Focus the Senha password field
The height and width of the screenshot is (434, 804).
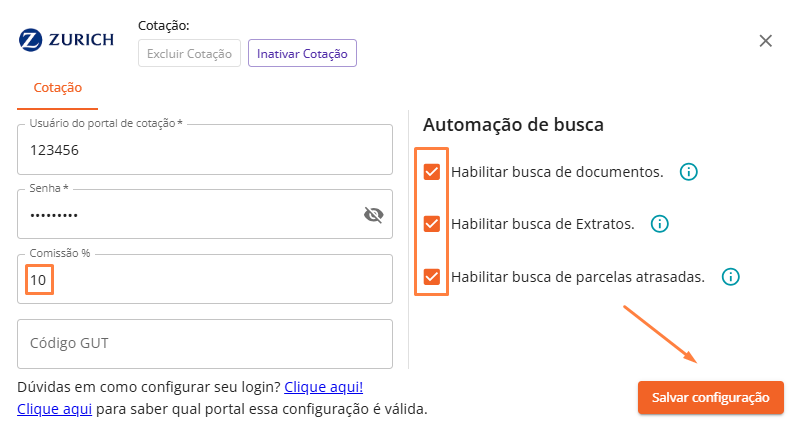(x=190, y=215)
